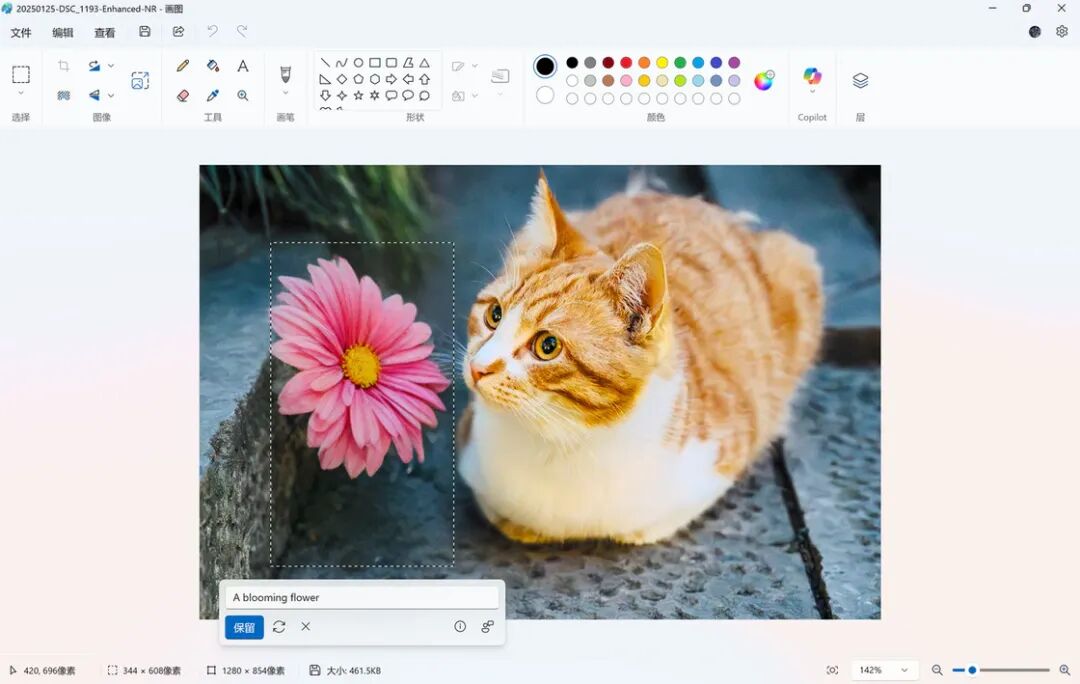Image resolution: width=1080 pixels, height=684 pixels.
Task: Expand the flip options dropdown
Action: pyautogui.click(x=111, y=95)
